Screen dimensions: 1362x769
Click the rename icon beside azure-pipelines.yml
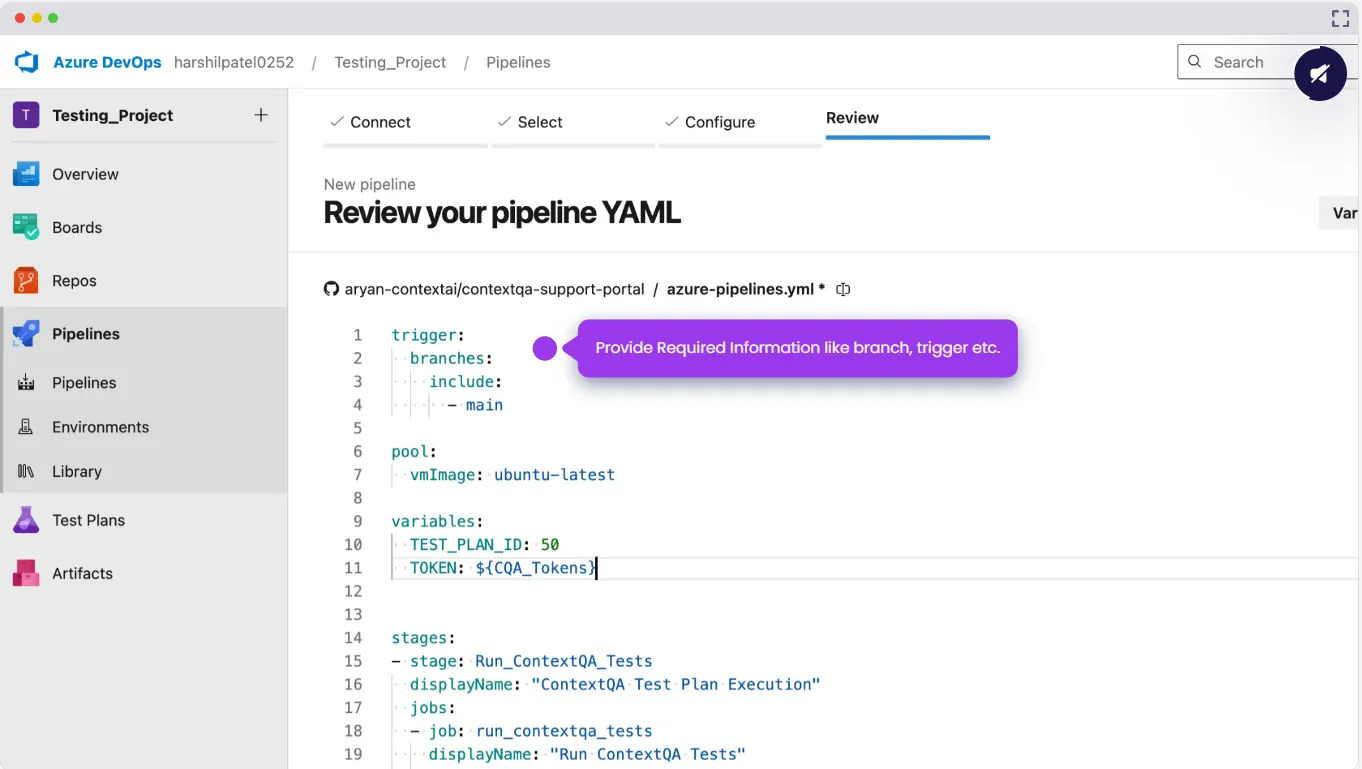coord(843,289)
